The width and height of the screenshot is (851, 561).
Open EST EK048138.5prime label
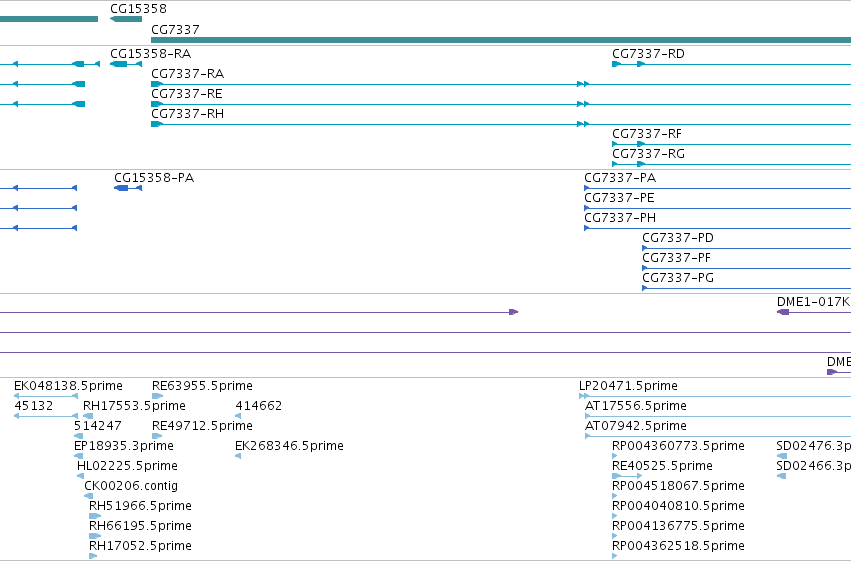(x=68, y=386)
